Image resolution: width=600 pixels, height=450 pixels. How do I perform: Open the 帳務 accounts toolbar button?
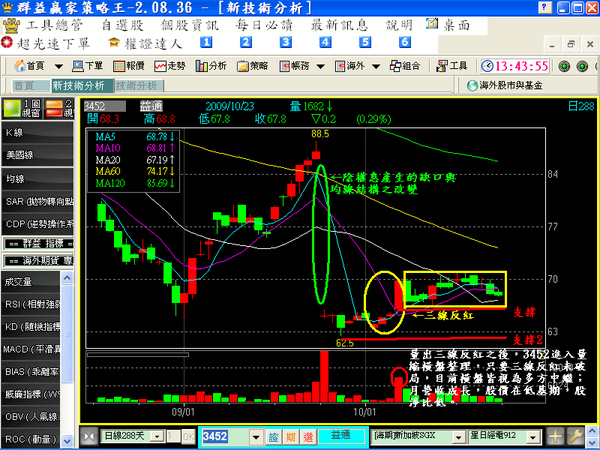pyautogui.click(x=294, y=66)
